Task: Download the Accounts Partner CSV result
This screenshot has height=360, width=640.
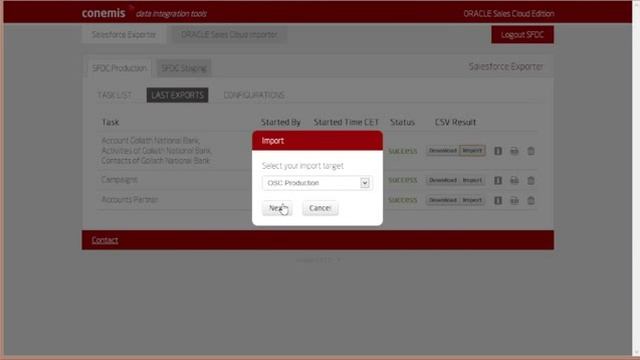Action: [443, 200]
